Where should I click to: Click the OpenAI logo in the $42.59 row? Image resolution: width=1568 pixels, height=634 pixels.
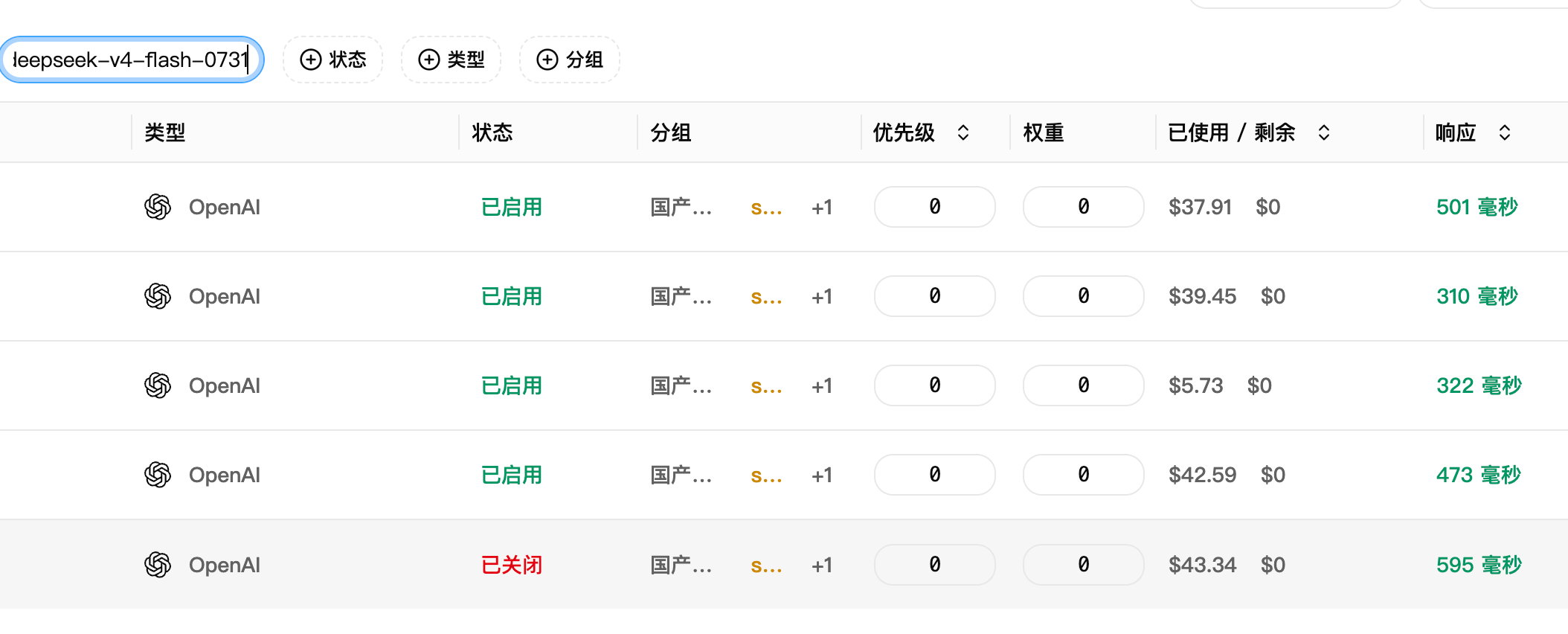click(158, 475)
